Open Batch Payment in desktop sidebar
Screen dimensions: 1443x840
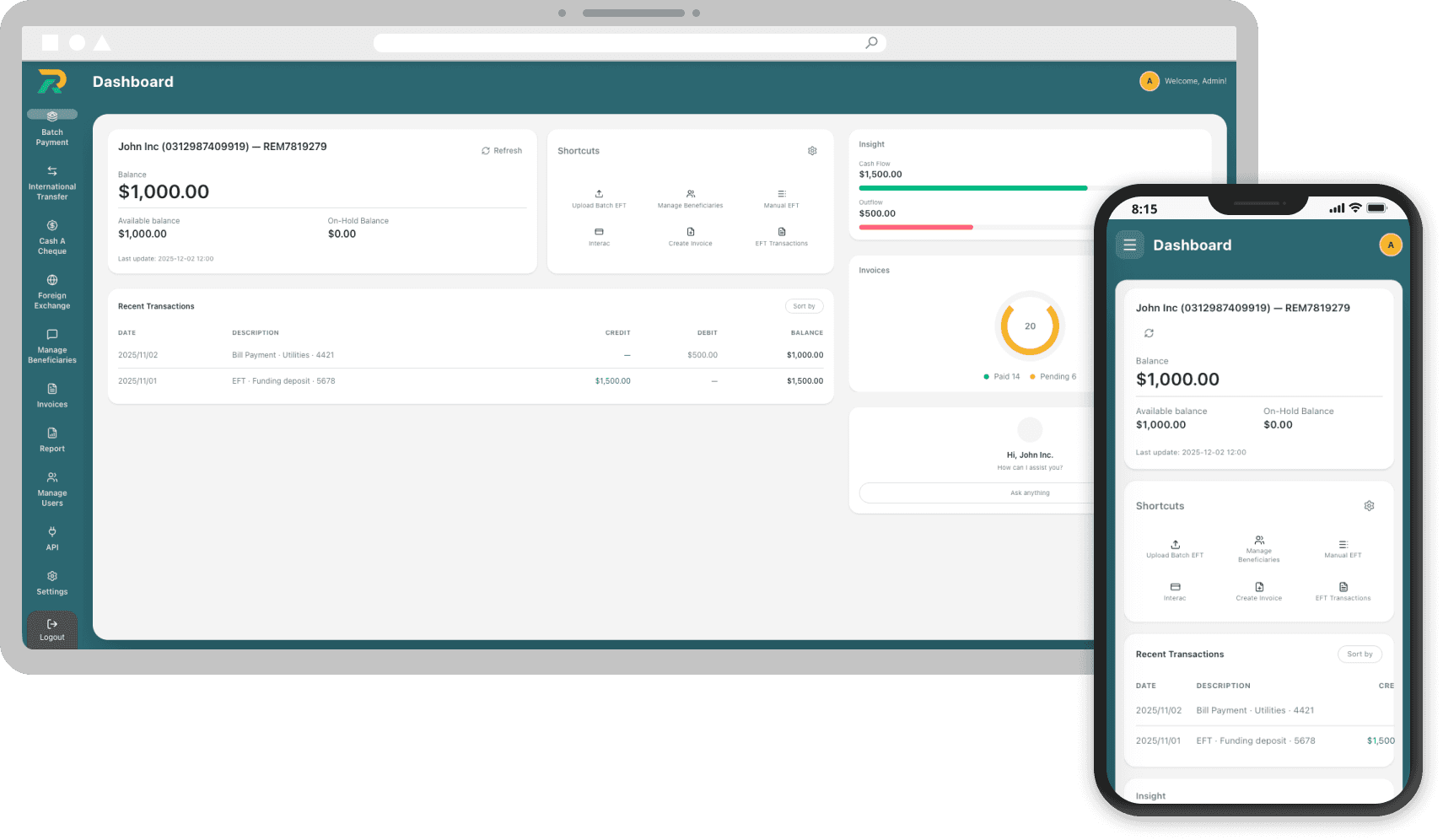52,128
